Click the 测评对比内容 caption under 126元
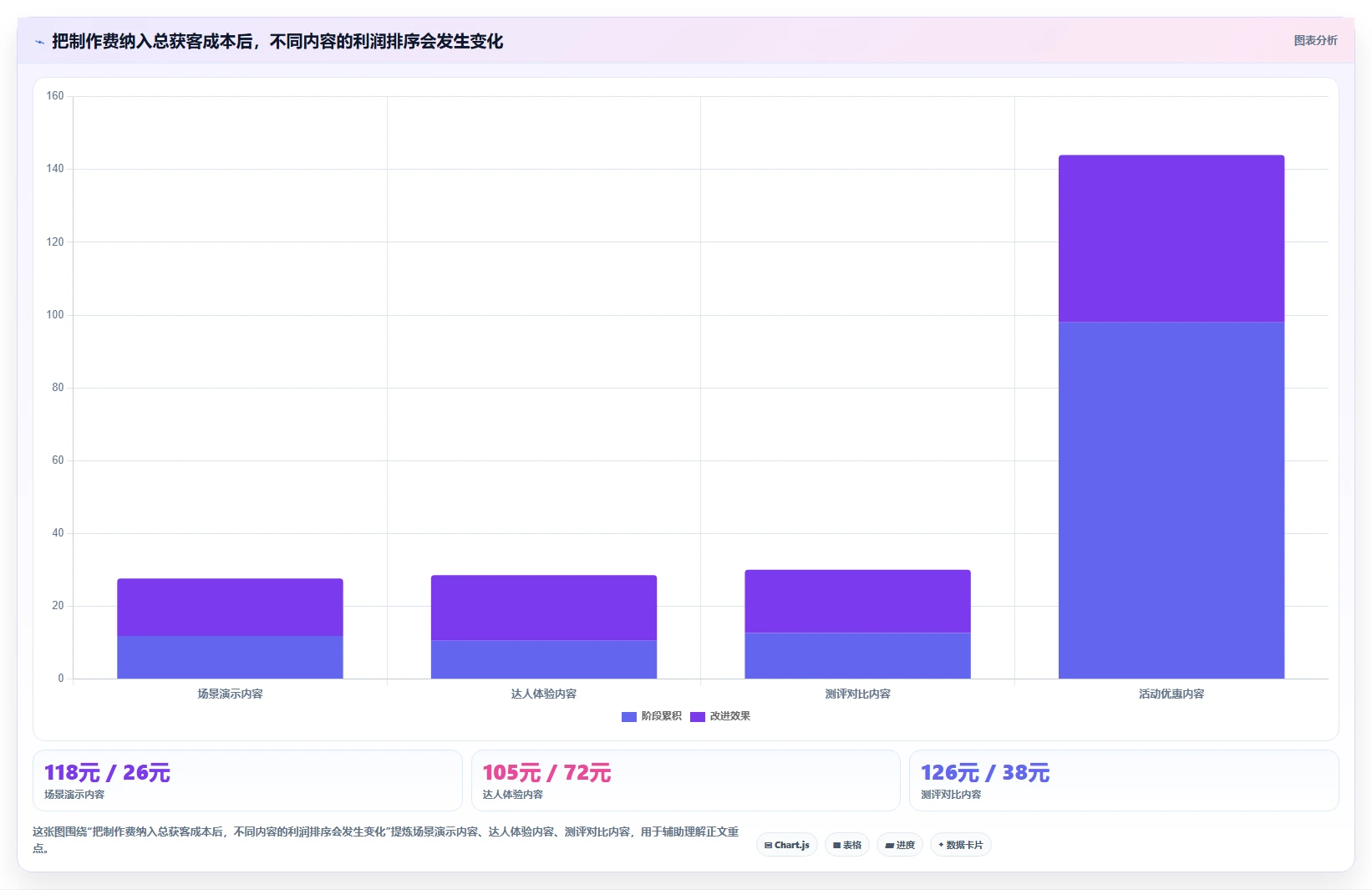 (951, 795)
